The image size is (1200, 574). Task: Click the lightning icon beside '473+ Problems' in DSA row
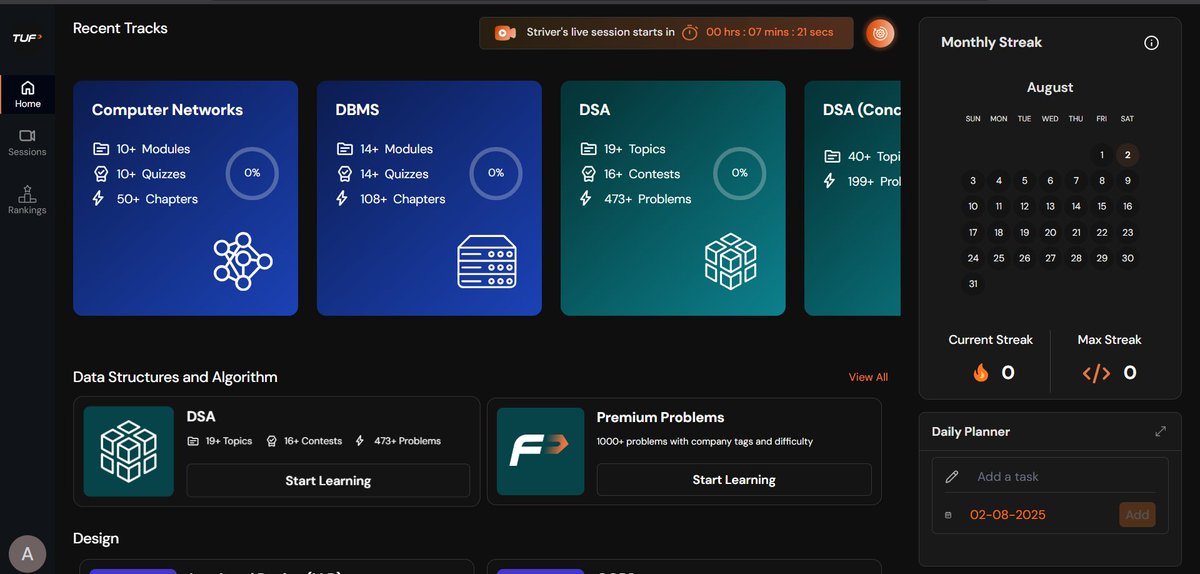point(360,441)
